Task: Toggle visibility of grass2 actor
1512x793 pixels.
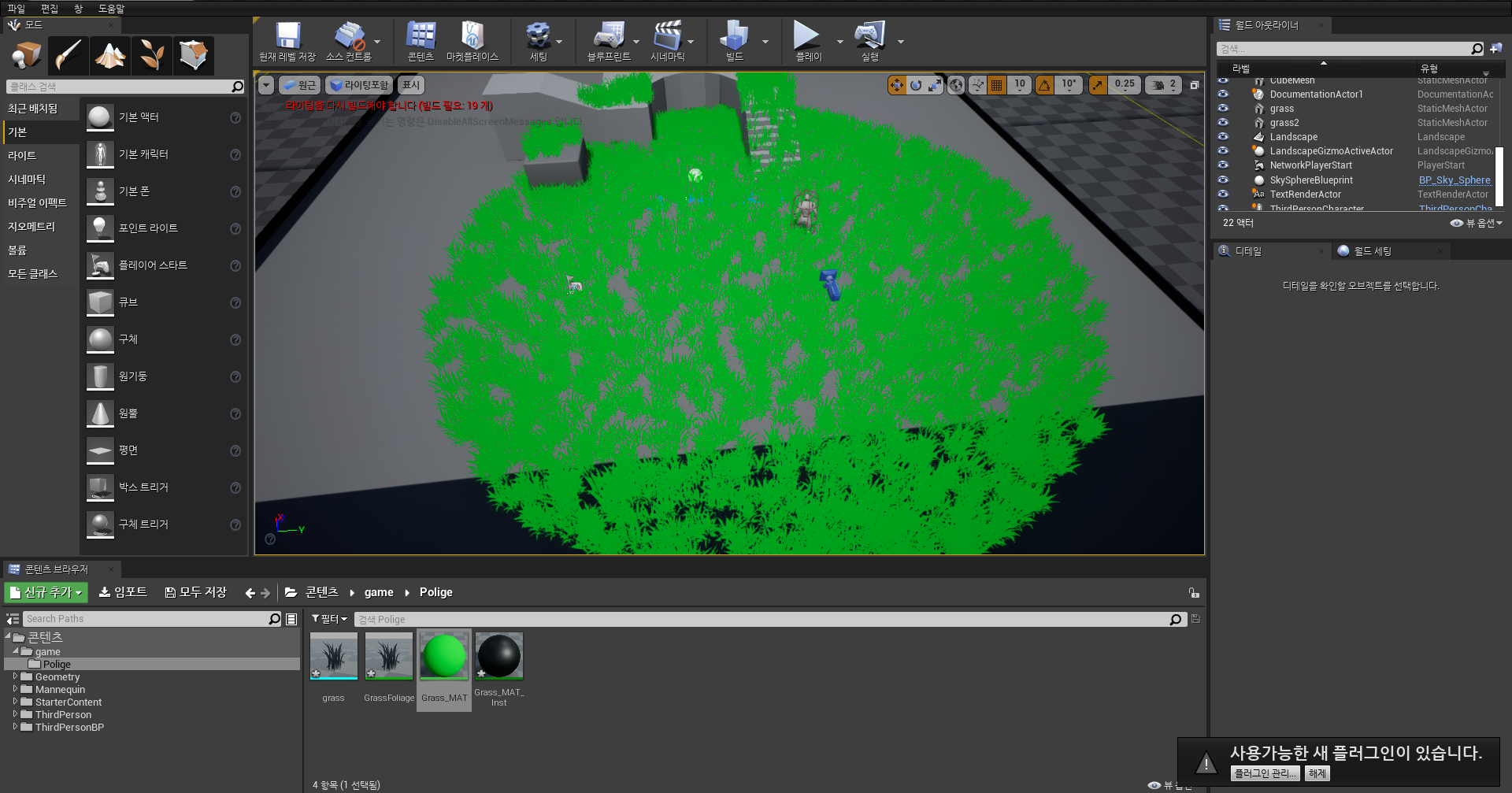Action: (x=1223, y=122)
